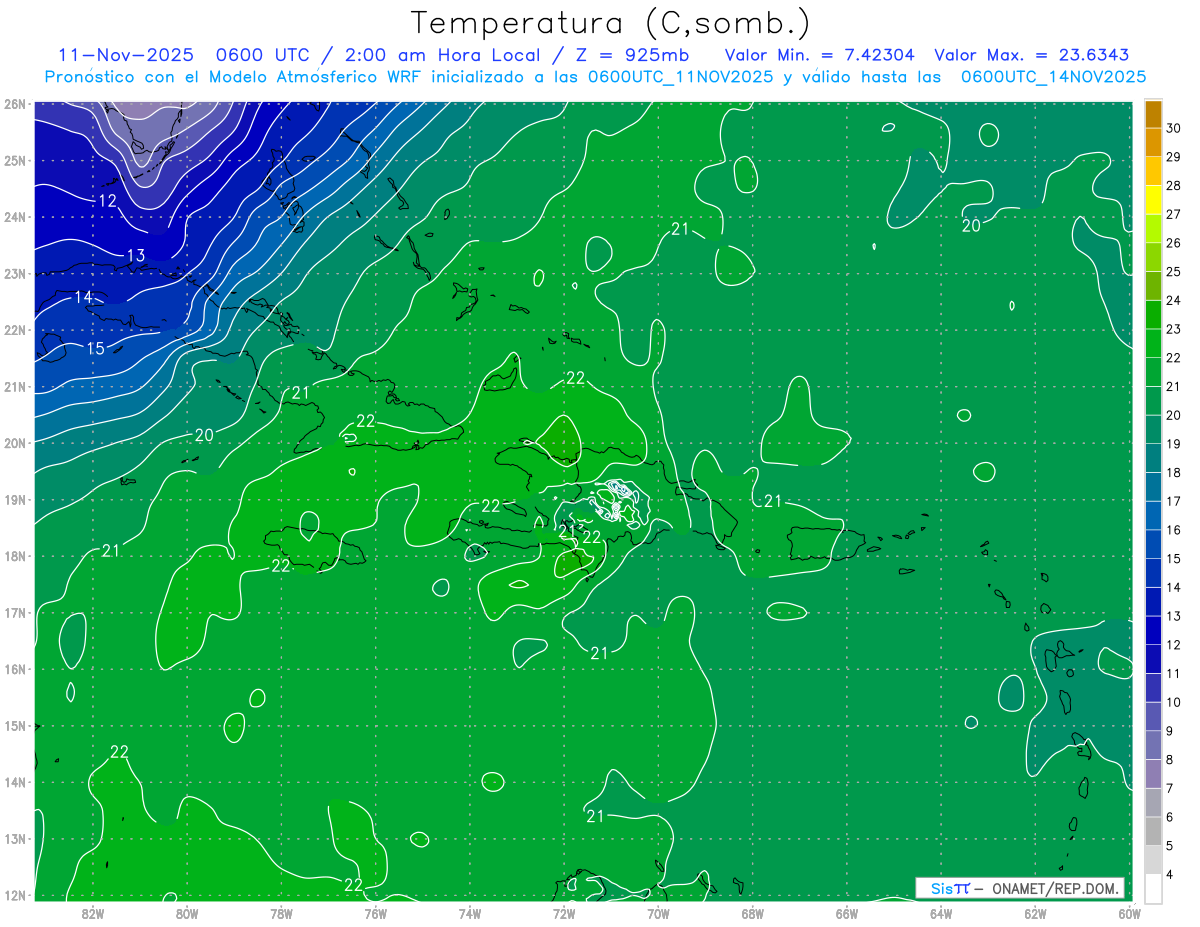Click the '16N' latitude axis label
This screenshot has width=1200, height=927.
pyautogui.click(x=14, y=669)
